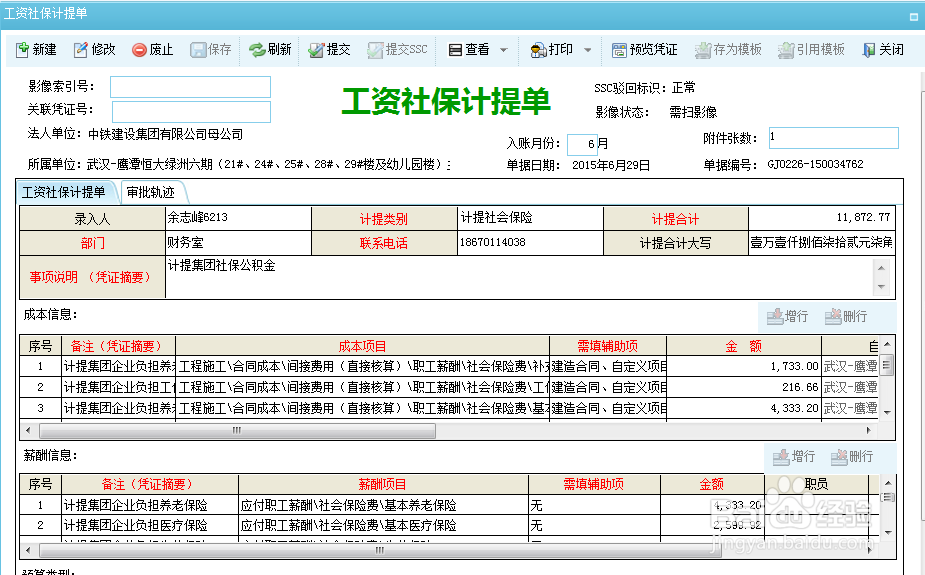
Task: Click 薪酬信息 table horizontal scrollbar thumb
Action: pos(380,550)
